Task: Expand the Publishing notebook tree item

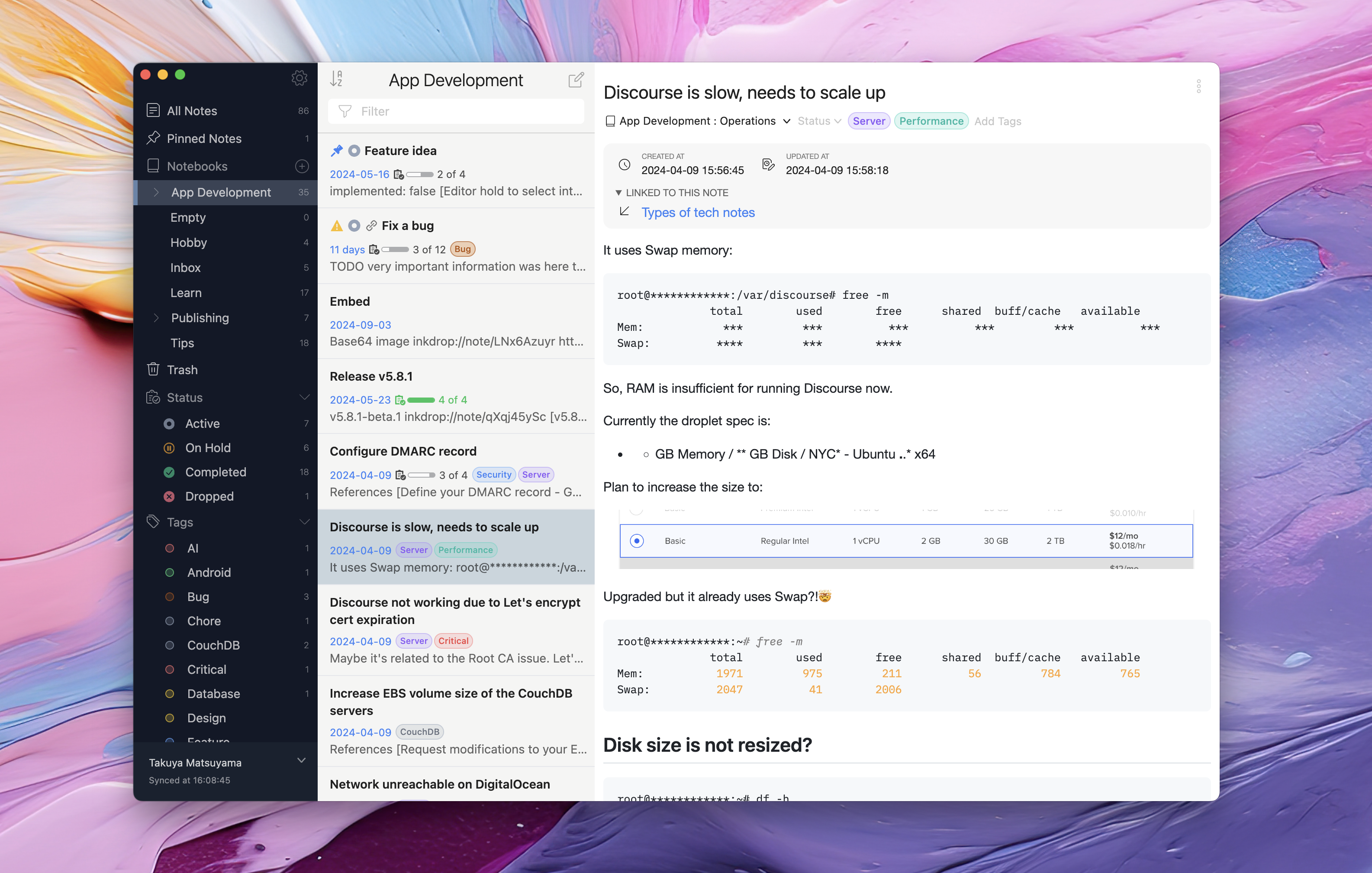Action: coord(155,318)
